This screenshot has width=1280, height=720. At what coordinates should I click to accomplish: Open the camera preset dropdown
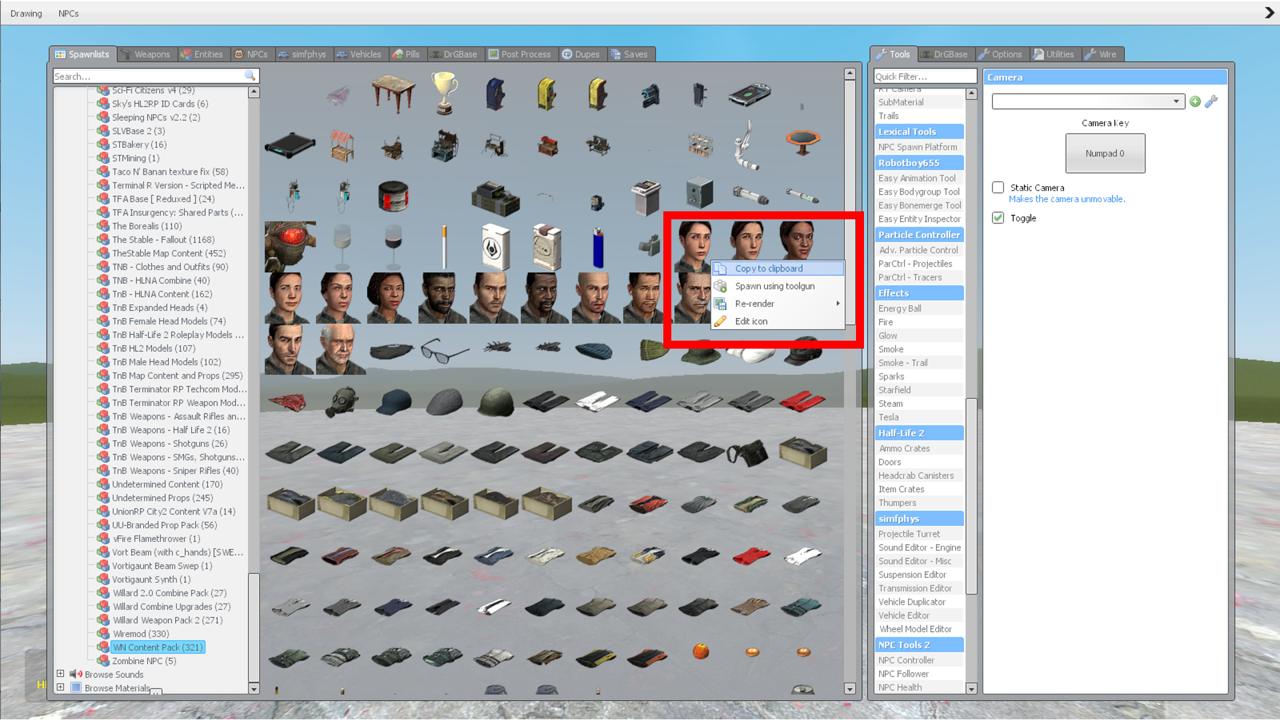(x=1088, y=102)
